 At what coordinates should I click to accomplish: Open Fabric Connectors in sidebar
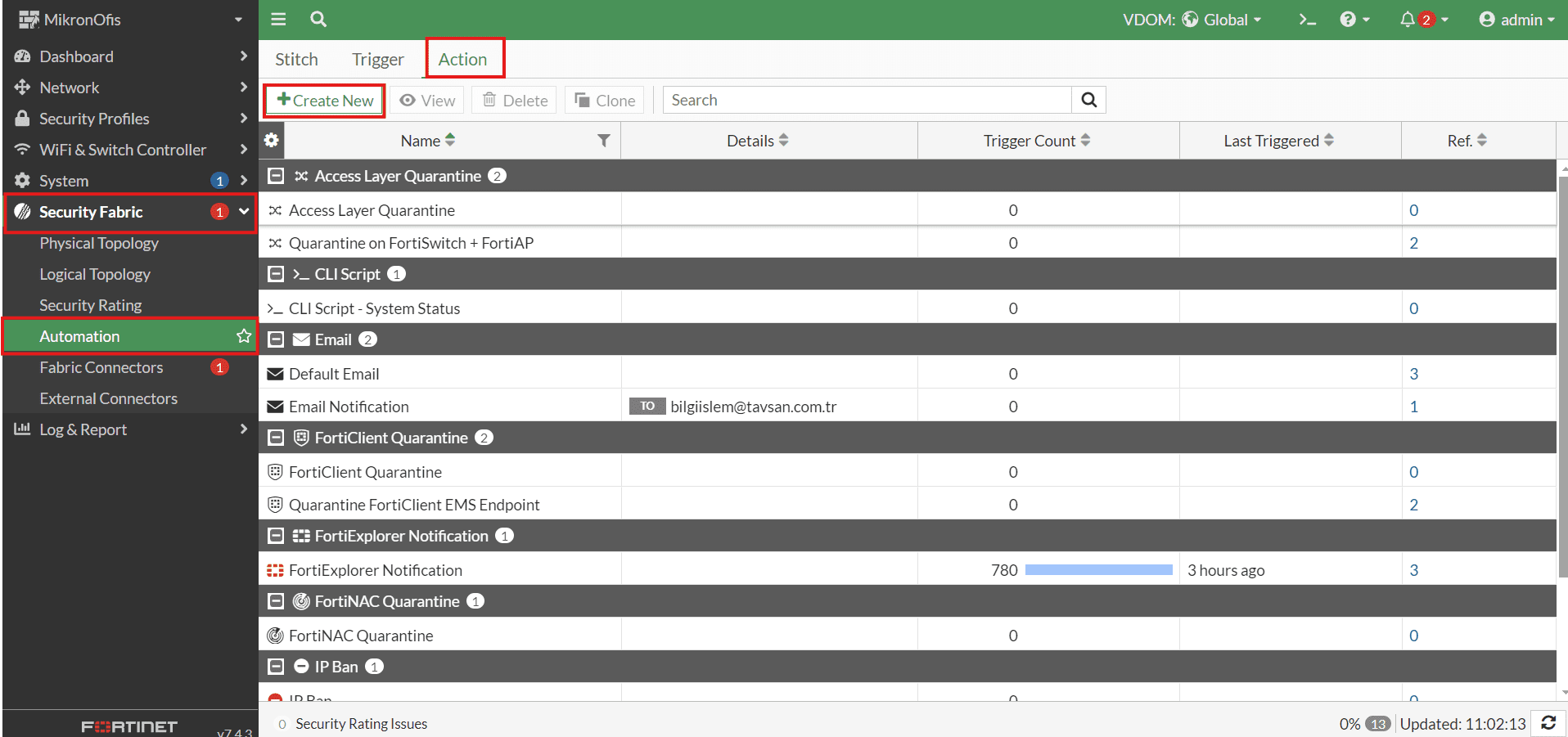[x=101, y=367]
